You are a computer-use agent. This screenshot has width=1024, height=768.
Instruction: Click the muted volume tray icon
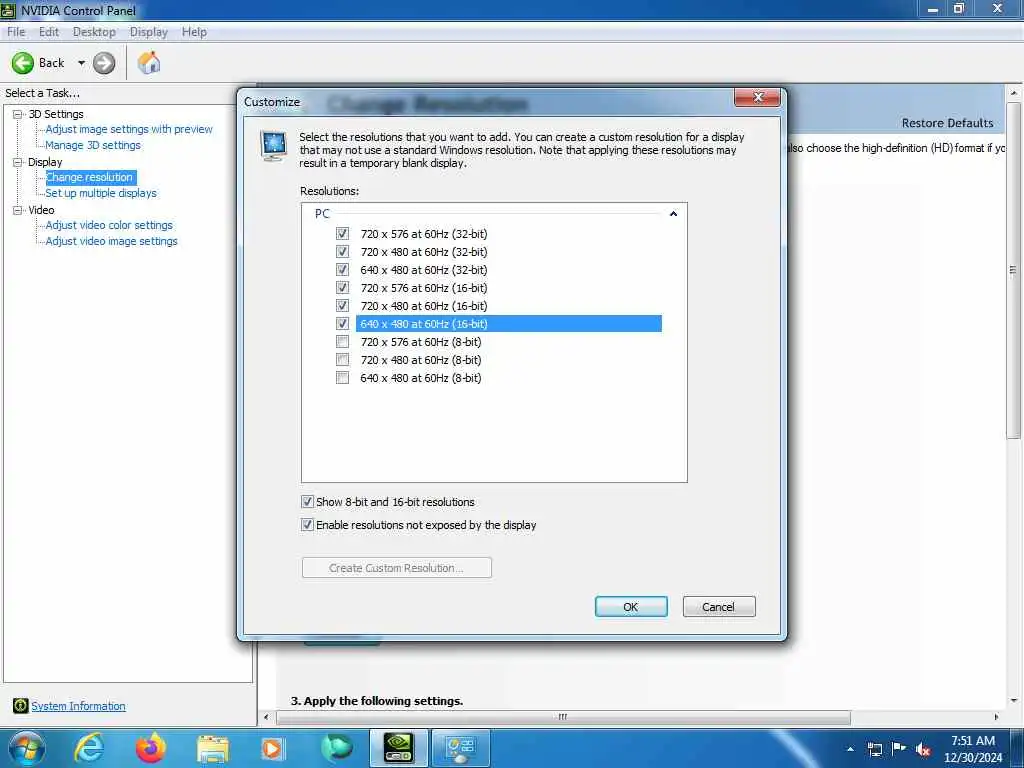click(x=923, y=749)
